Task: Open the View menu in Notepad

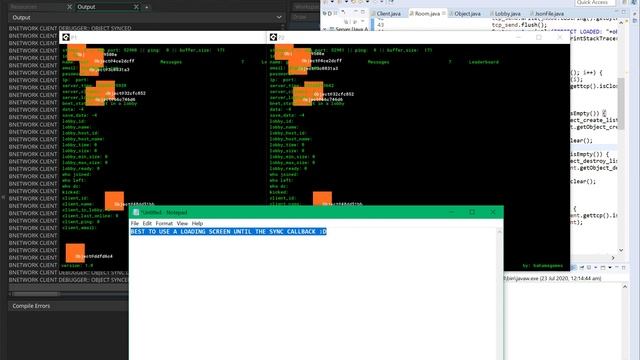Action: [x=182, y=224]
